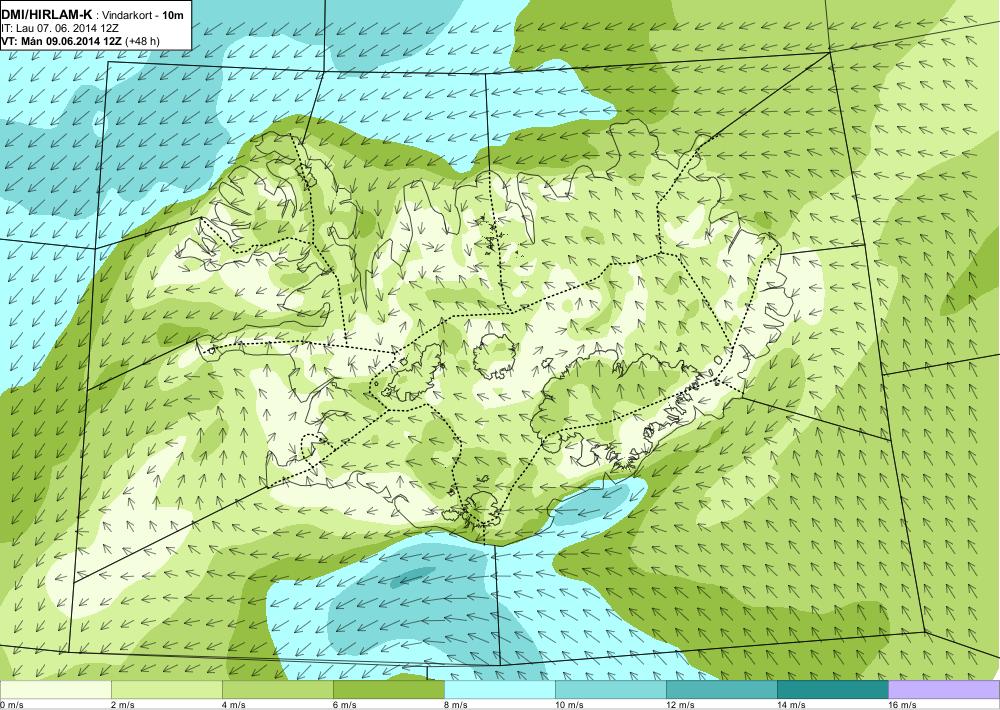Click the '6 m/s' legend label

click(345, 705)
